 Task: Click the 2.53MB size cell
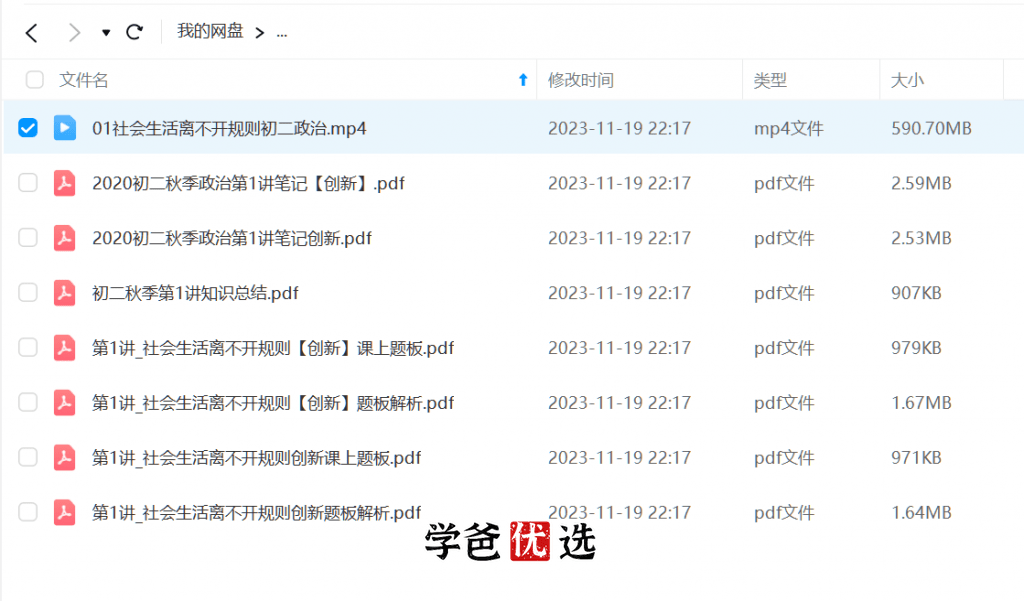coord(921,238)
